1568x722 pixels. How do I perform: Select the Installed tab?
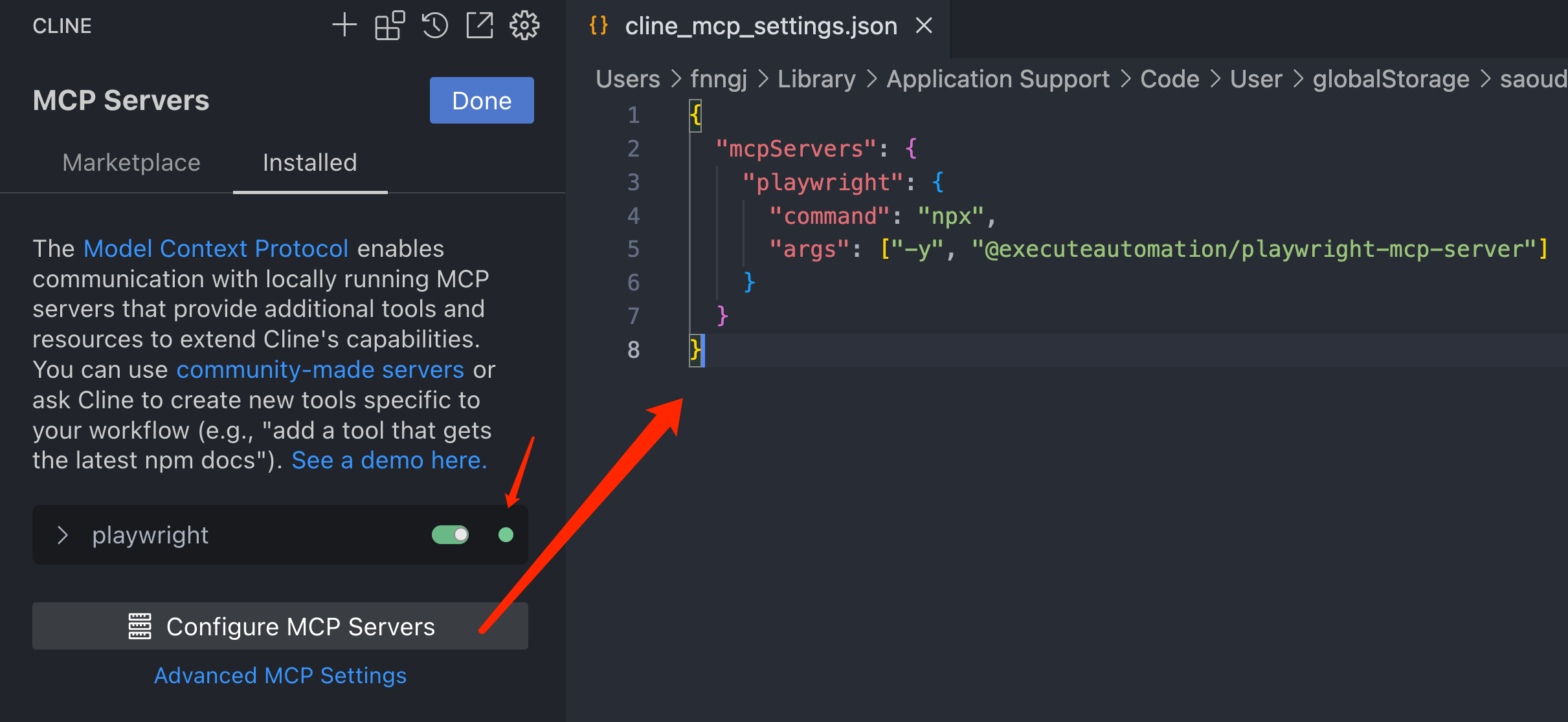tap(309, 162)
